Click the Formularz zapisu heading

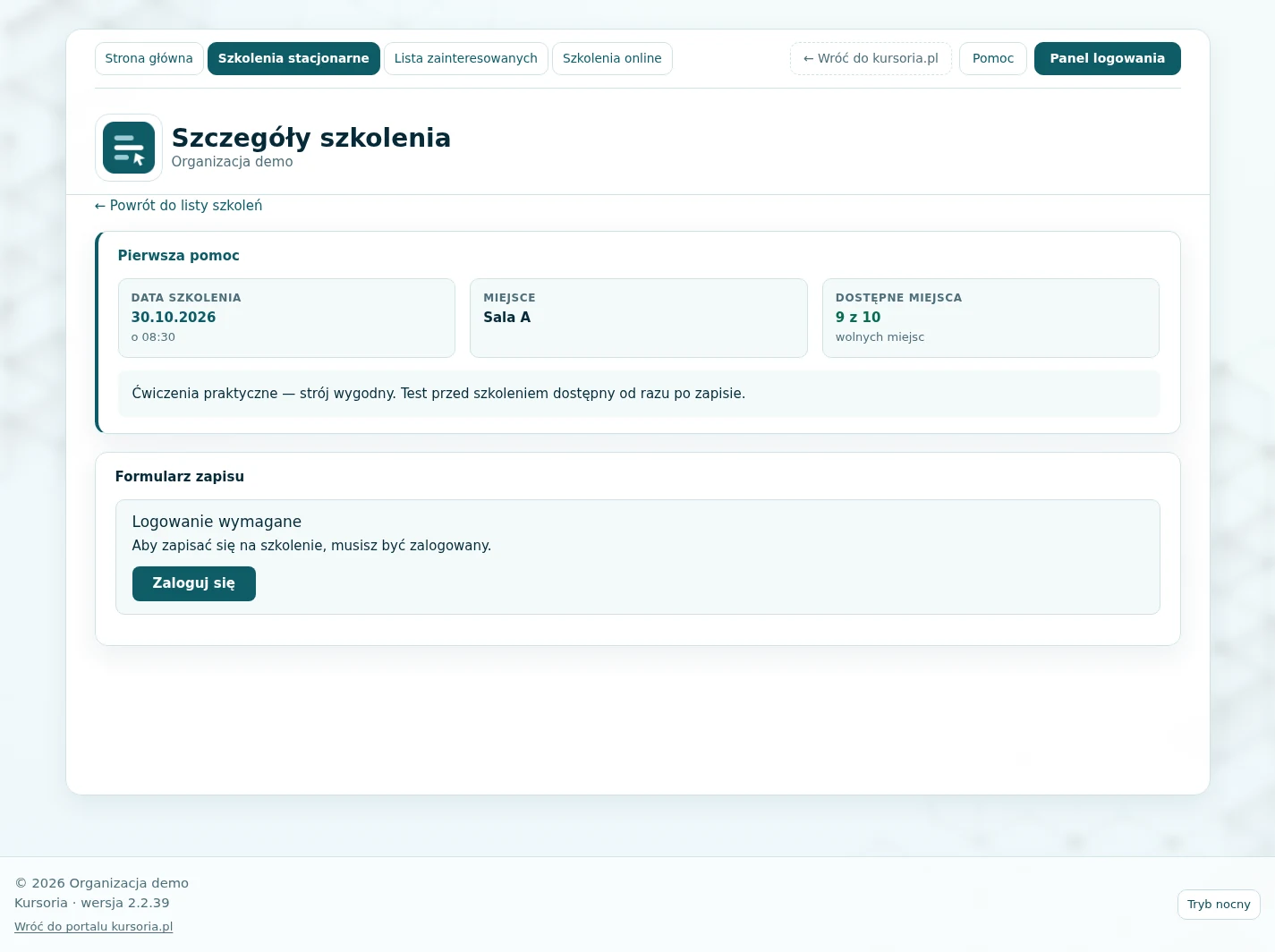(180, 477)
